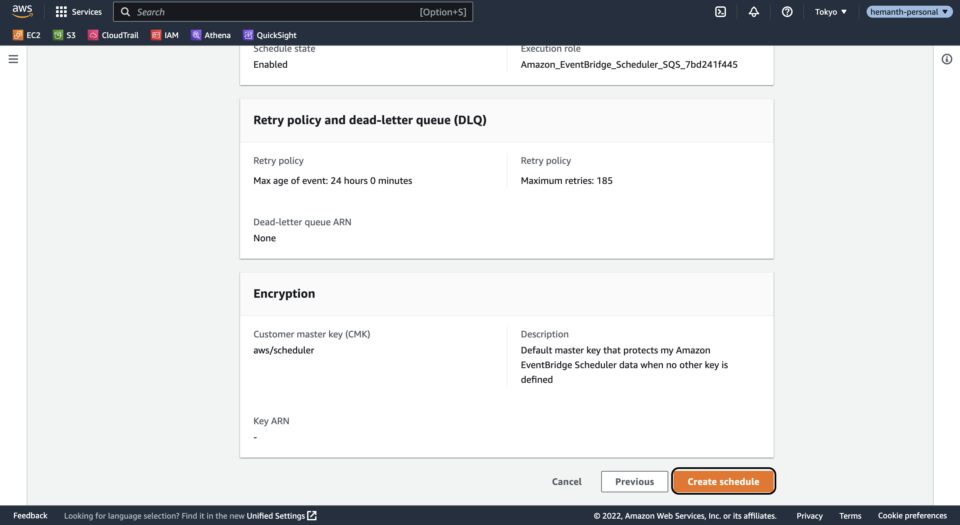Screen dimensions: 960x525
Task: Open the Privacy link
Action: point(809,516)
